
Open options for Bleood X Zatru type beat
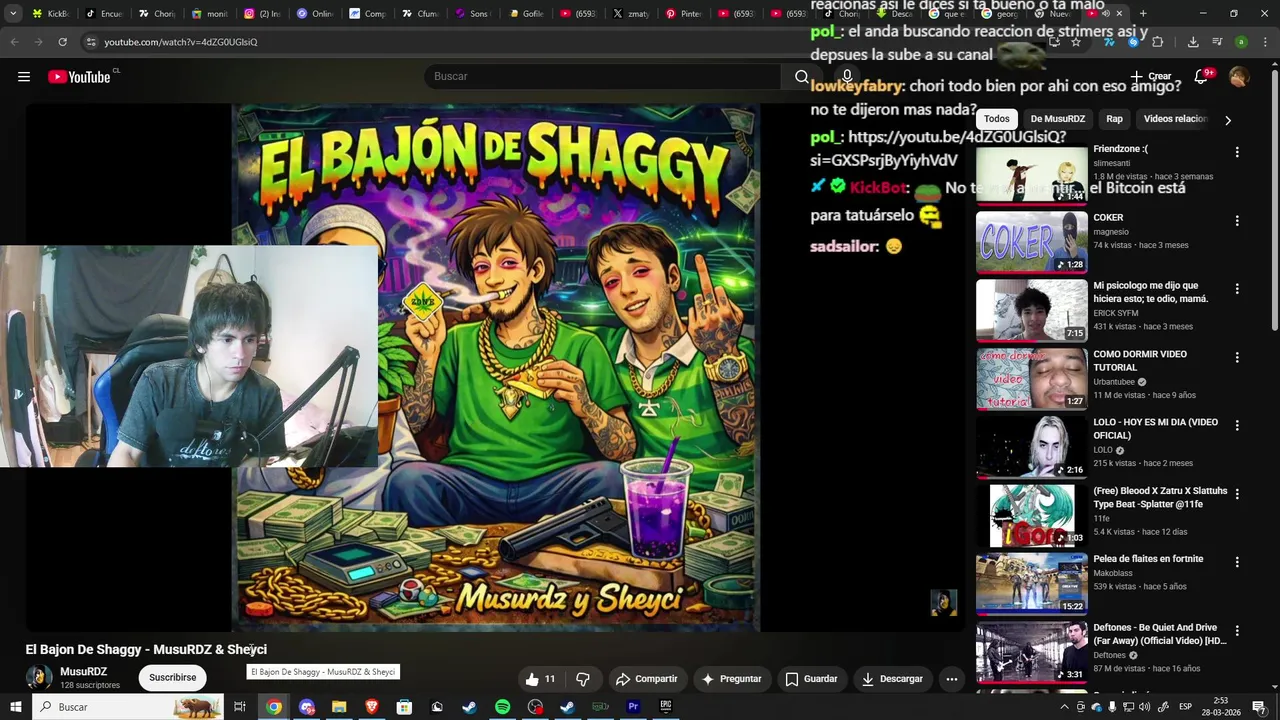coord(1237,494)
